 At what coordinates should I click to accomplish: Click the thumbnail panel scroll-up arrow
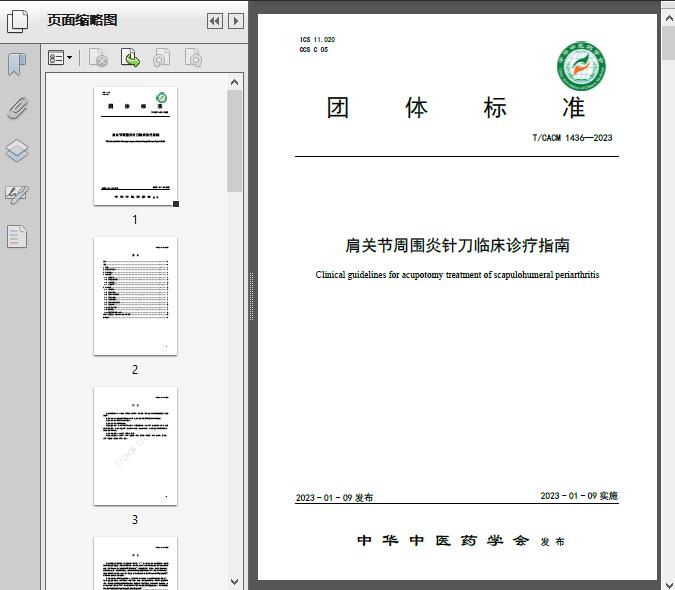pyautogui.click(x=235, y=82)
